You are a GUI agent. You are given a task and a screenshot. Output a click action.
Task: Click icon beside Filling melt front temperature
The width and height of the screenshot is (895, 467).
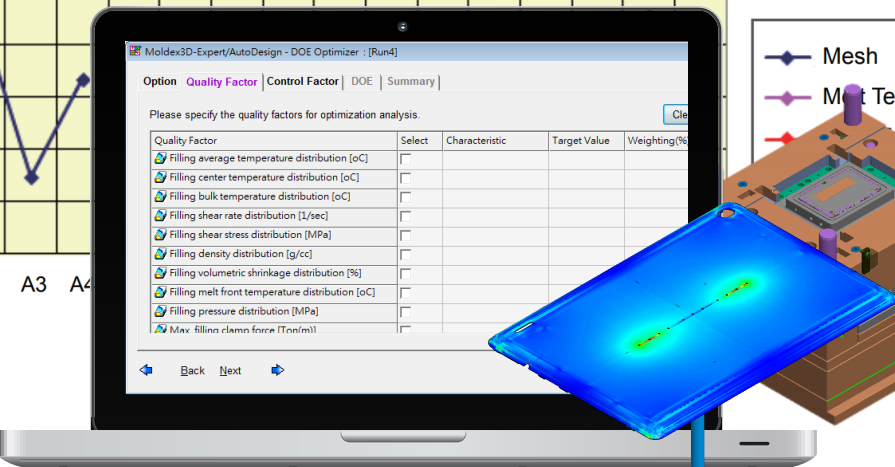160,292
